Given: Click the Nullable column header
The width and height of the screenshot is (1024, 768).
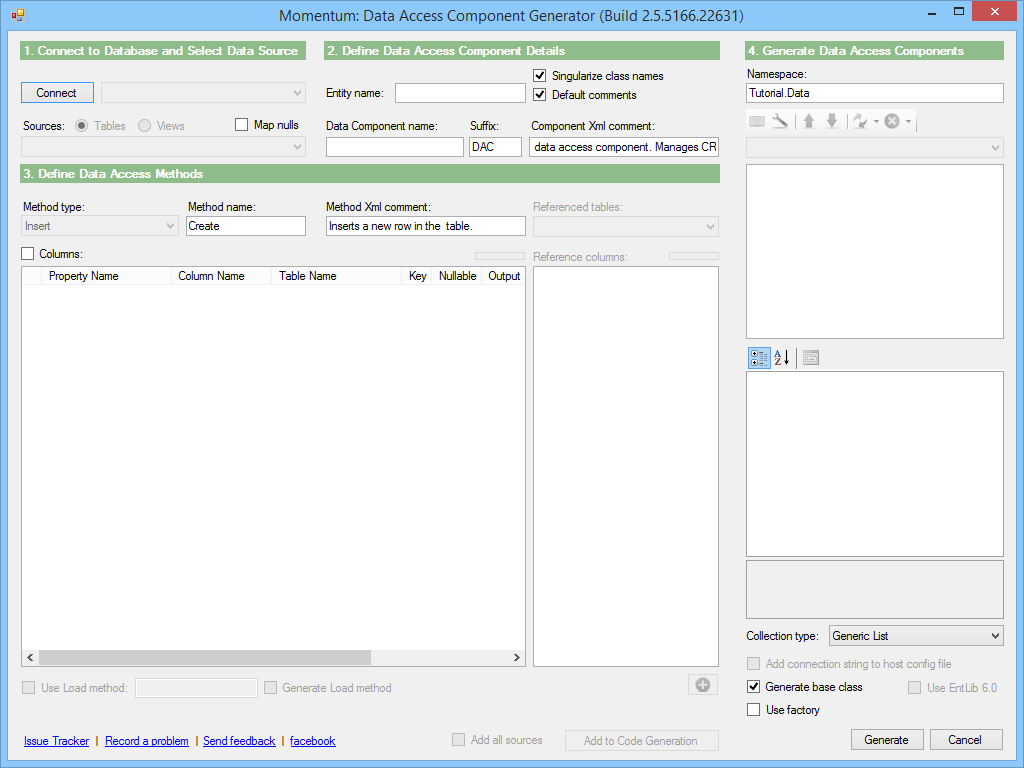Looking at the screenshot, I should 457,276.
